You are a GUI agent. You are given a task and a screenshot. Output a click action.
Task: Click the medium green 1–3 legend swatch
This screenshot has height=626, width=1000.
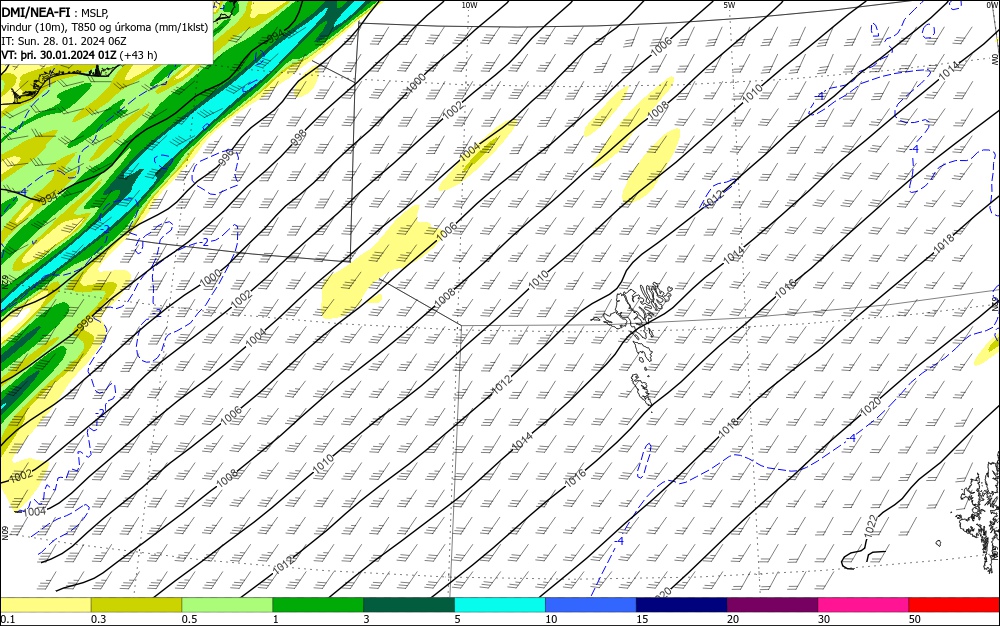pyautogui.click(x=318, y=605)
